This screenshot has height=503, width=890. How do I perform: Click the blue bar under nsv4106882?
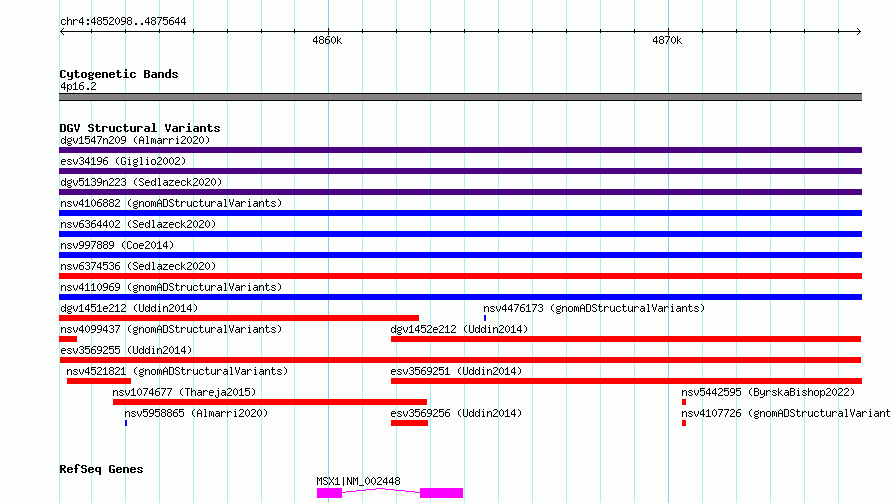(x=460, y=213)
